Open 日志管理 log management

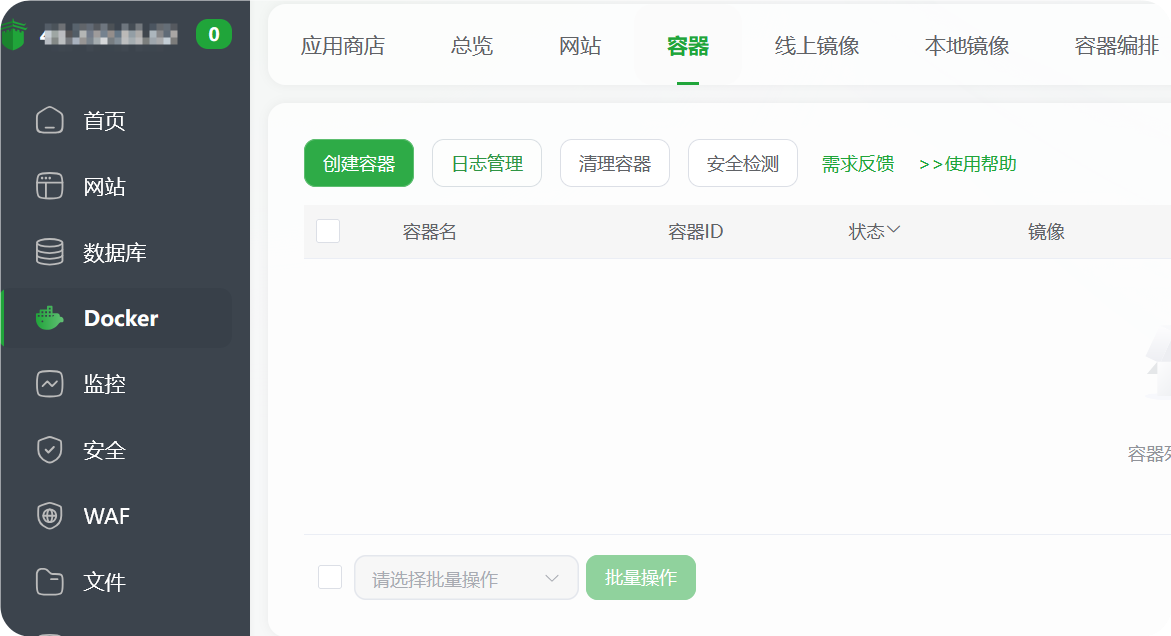486,162
